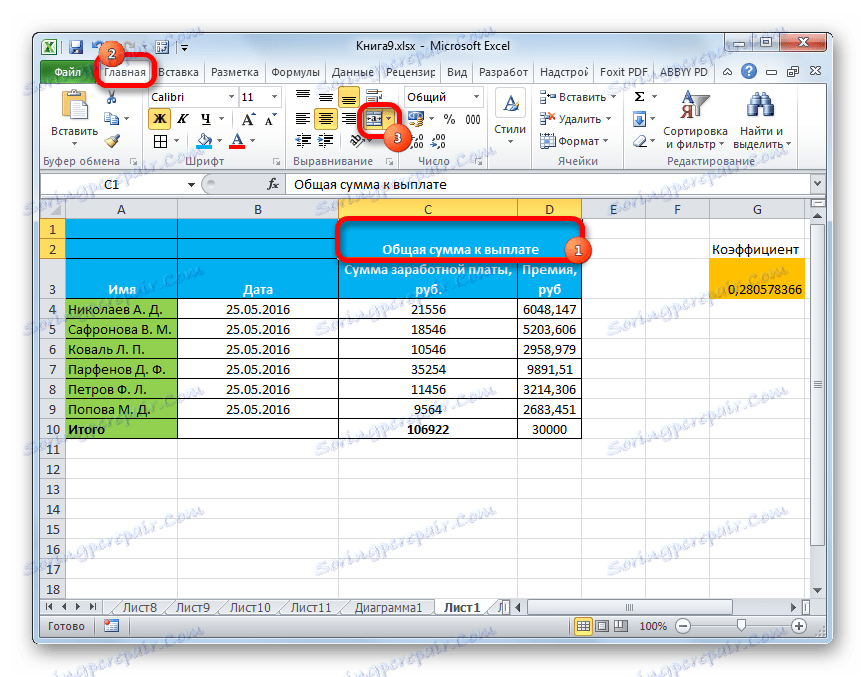Apply red font color icon
Screen dimensions: 866x677
pyautogui.click(x=237, y=141)
